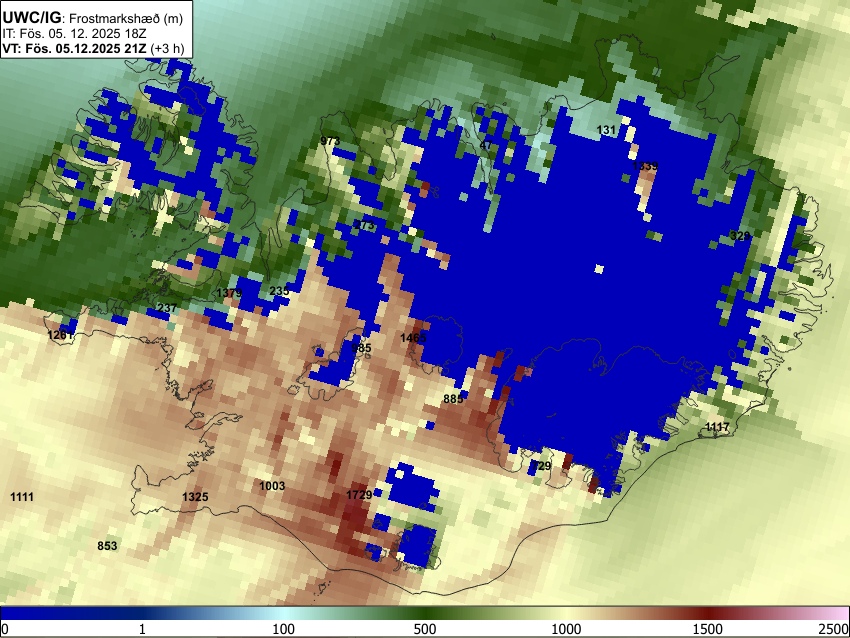Click the map value 1729

[x=359, y=494]
